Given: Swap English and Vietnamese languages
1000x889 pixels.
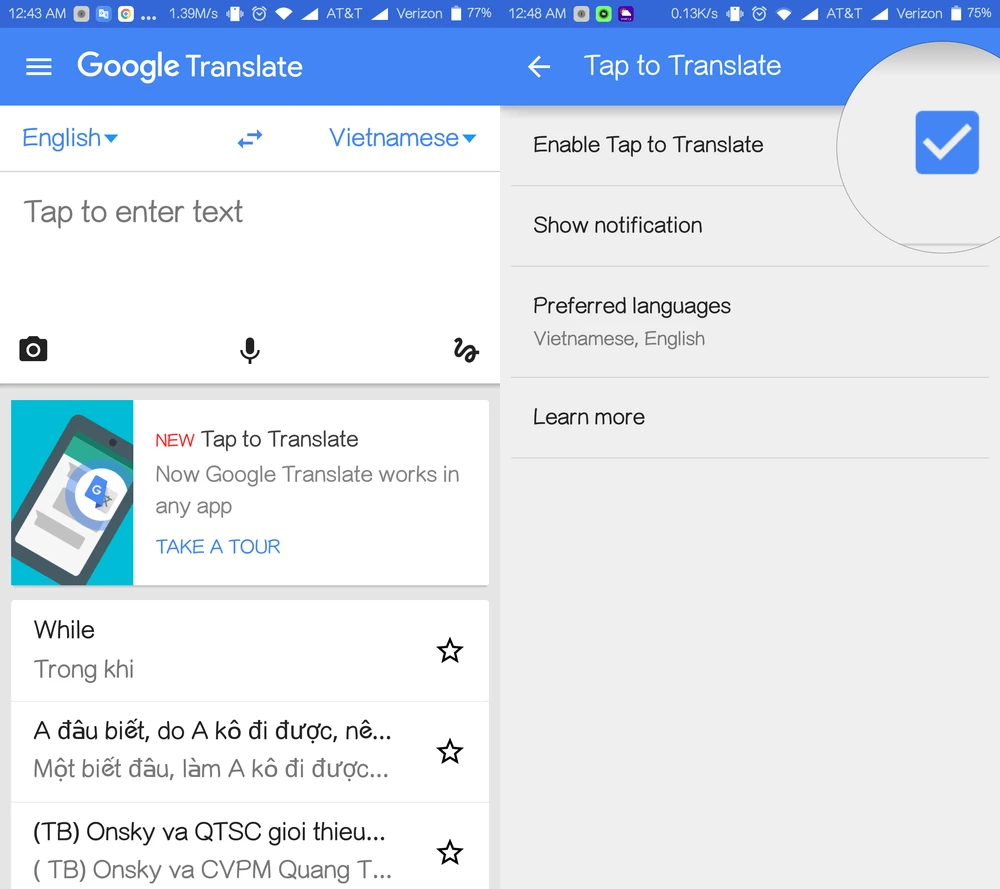Looking at the screenshot, I should click(x=250, y=138).
